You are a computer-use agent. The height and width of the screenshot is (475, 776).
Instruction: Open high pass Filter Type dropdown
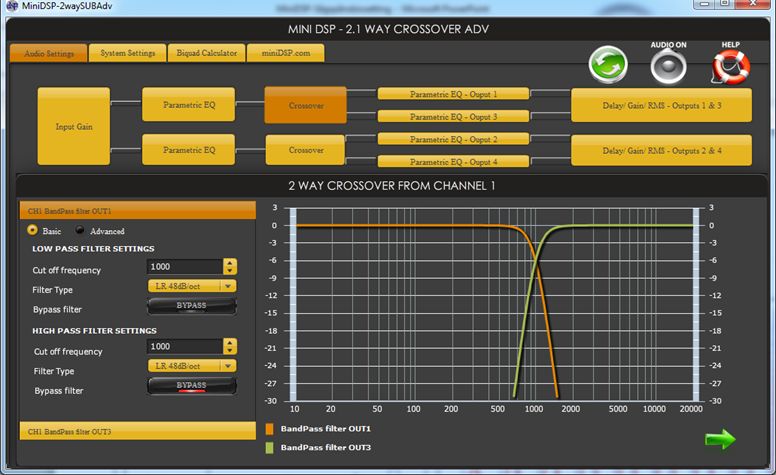pos(192,366)
